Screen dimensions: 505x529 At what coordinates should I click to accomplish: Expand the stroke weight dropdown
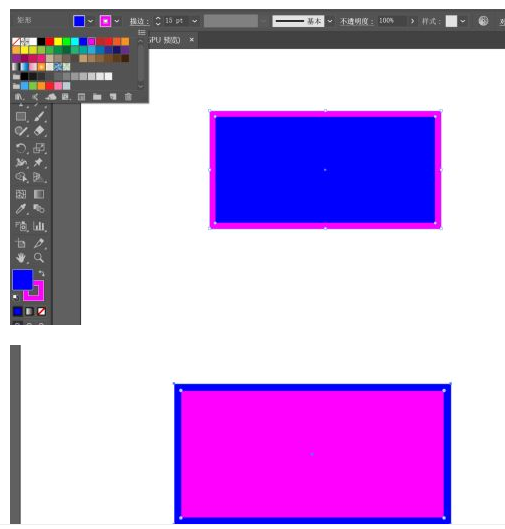(195, 21)
